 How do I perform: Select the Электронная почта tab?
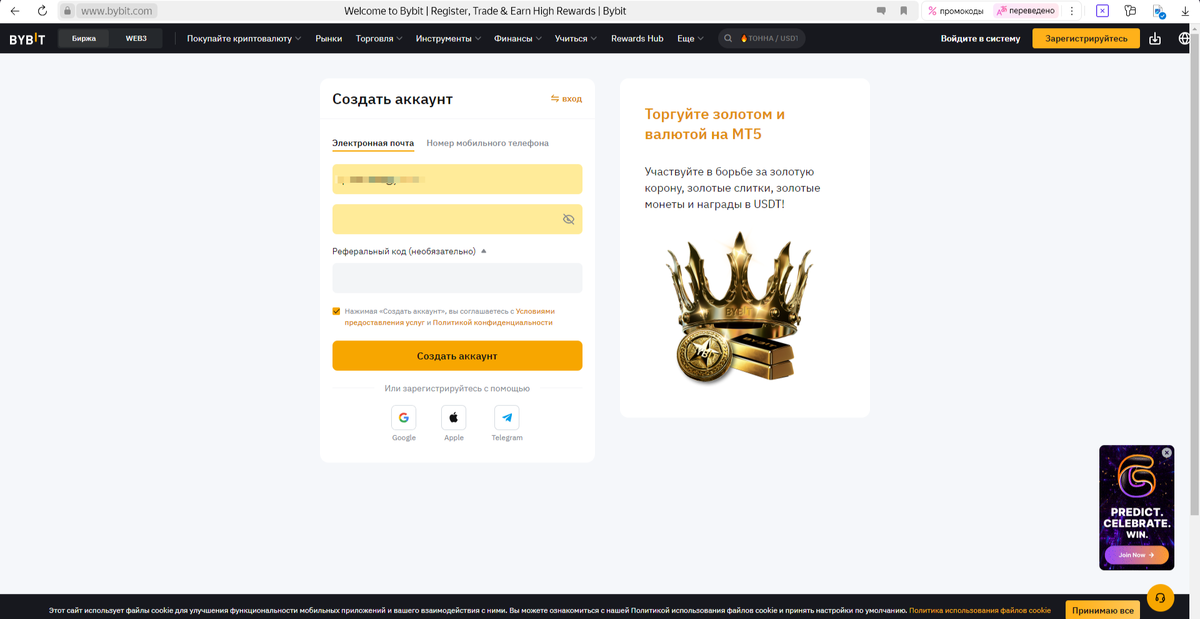[373, 143]
